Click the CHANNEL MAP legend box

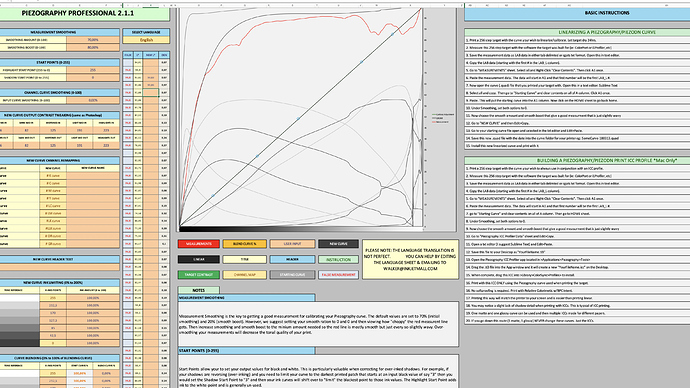coord(244,275)
